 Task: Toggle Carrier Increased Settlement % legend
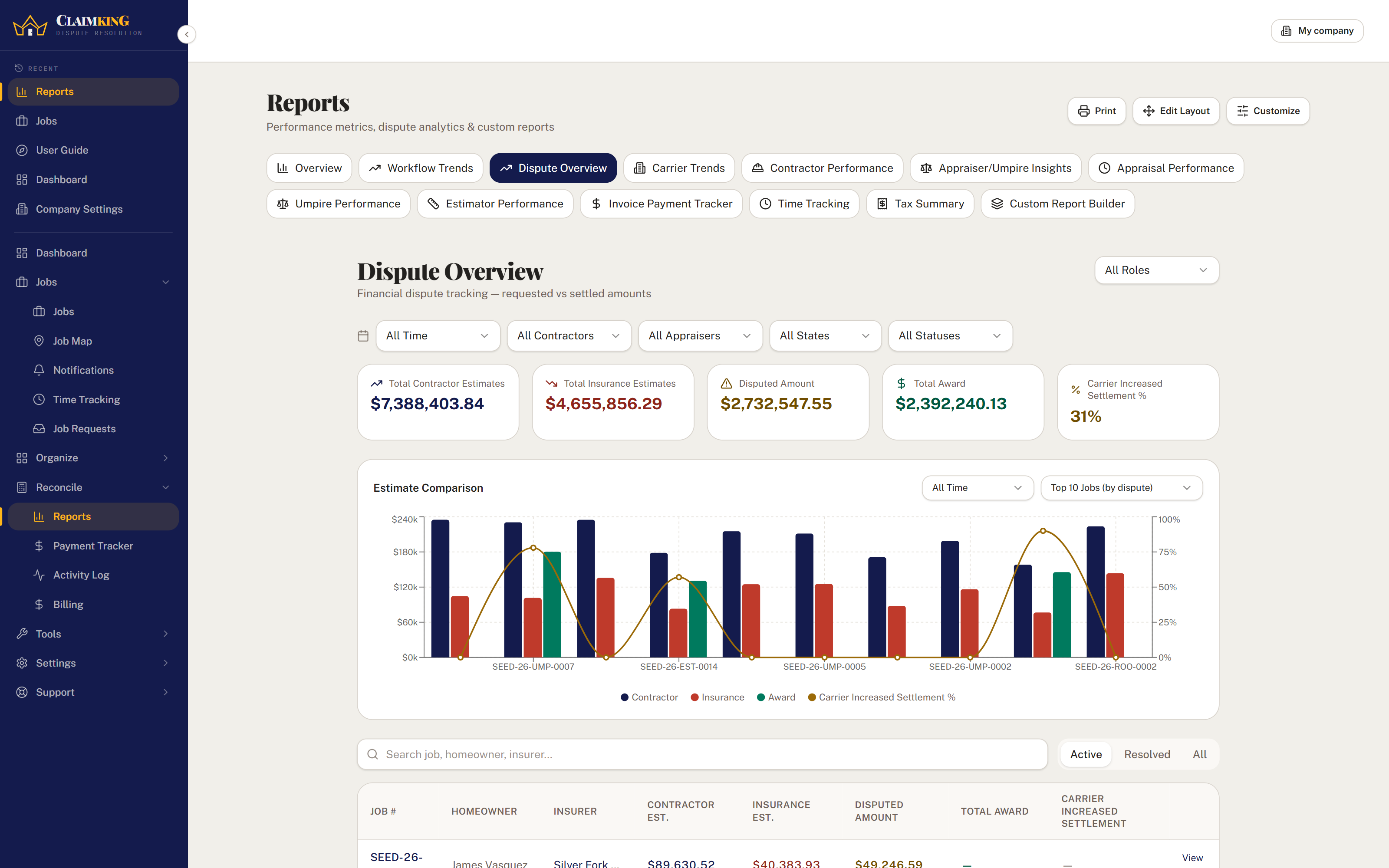(882, 697)
